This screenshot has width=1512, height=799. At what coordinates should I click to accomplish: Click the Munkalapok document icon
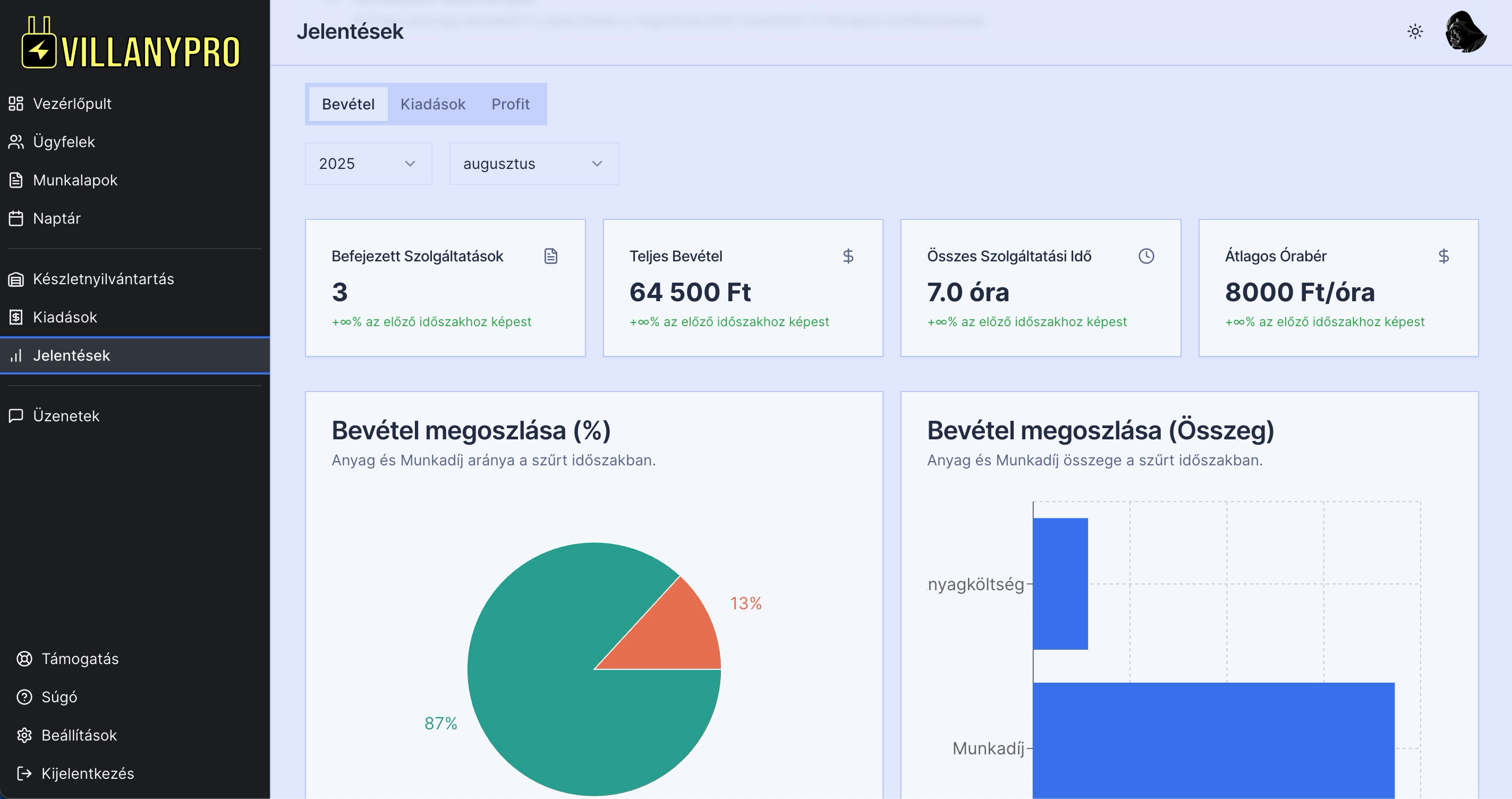[16, 180]
